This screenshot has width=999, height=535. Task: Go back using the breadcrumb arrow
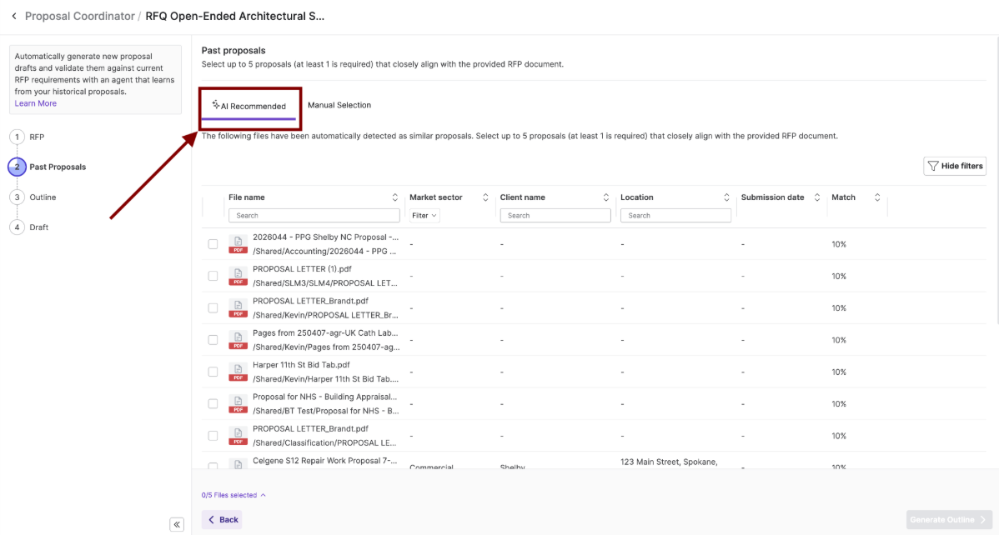[14, 16]
